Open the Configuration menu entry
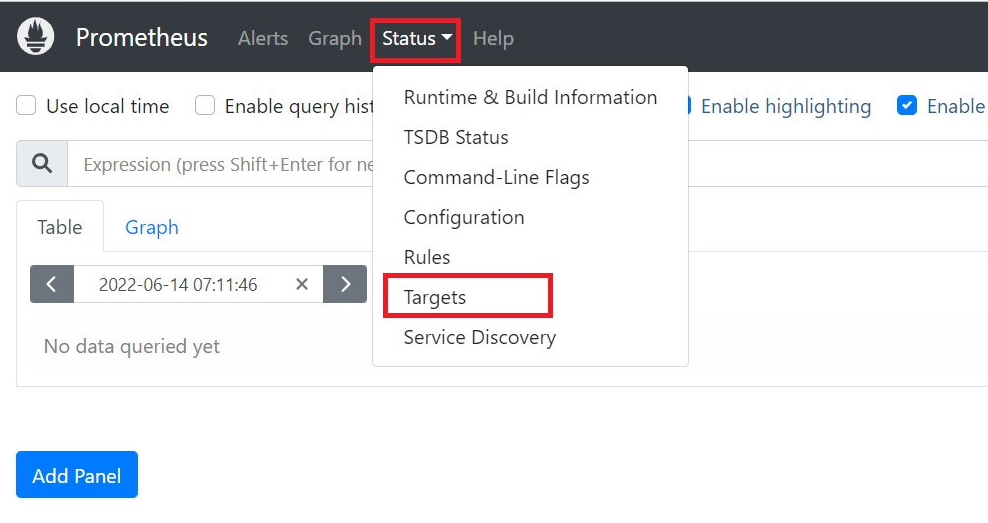Screen dimensions: 988x523 pos(463,217)
